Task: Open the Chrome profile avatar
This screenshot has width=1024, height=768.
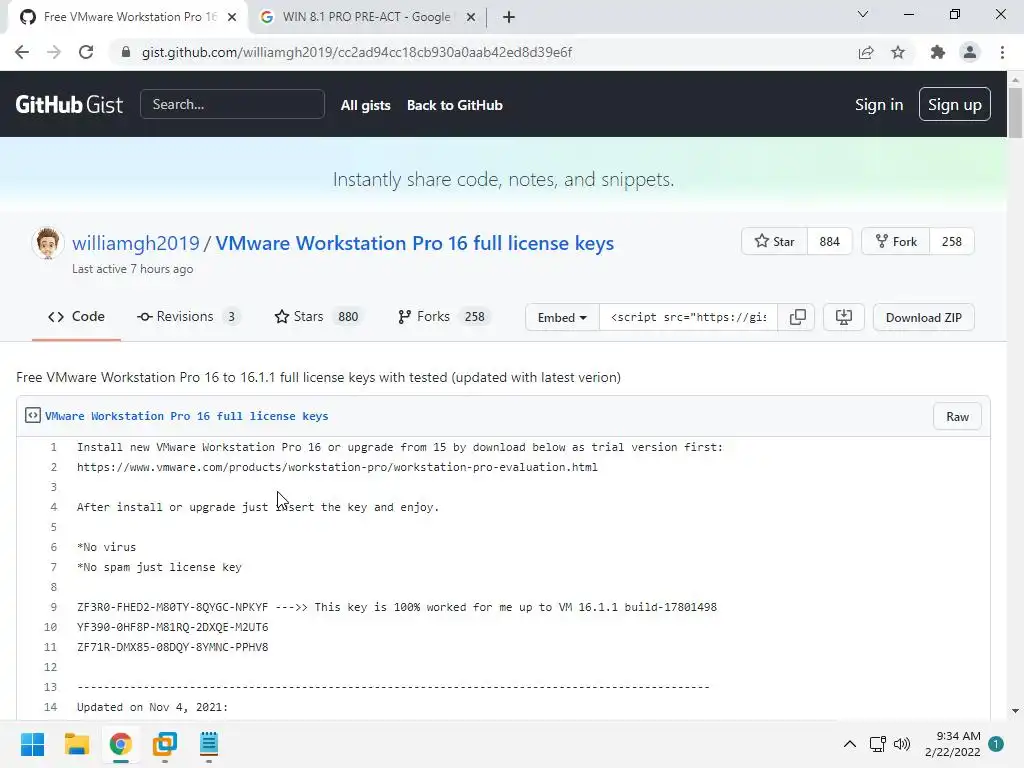Action: click(970, 52)
